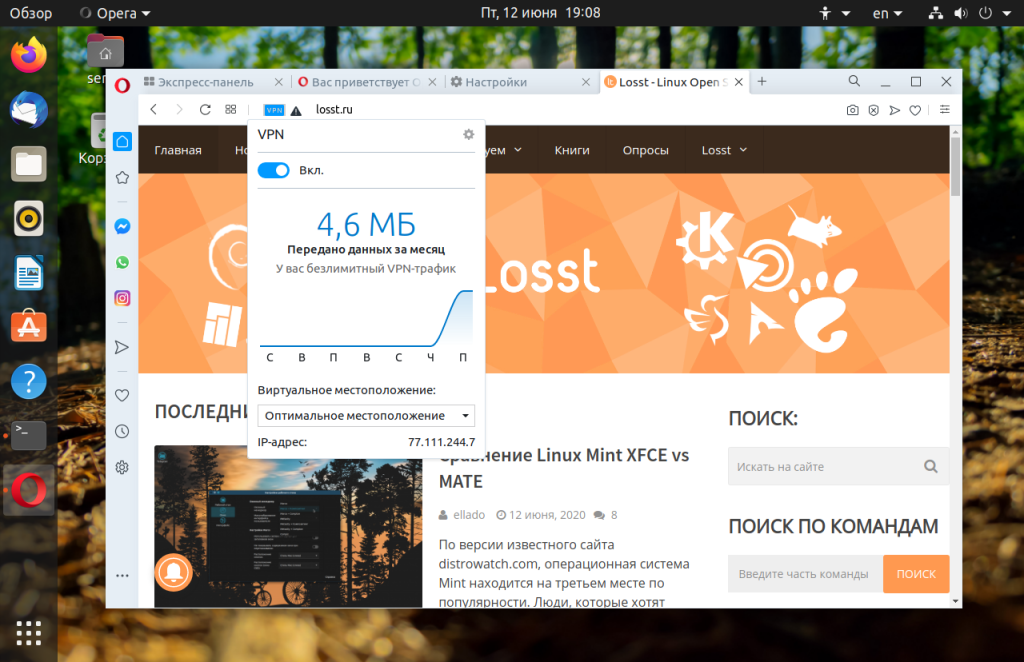Open Messenger in Opera sidebar
Image resolution: width=1024 pixels, height=662 pixels.
coord(122,227)
